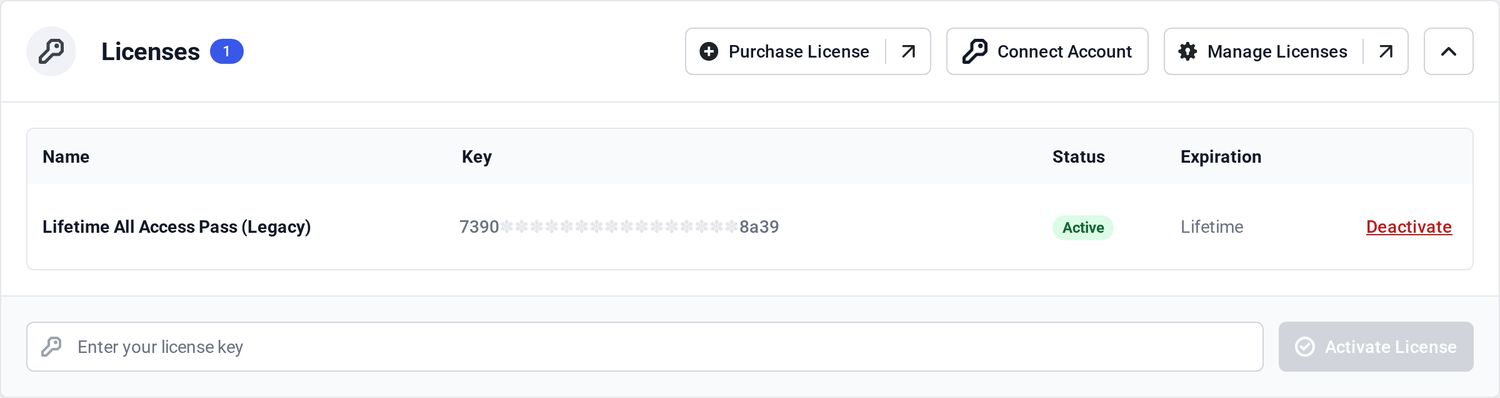Viewport: 1500px width, 398px height.
Task: Open the Manage Licenses button
Action: click(x=1286, y=51)
